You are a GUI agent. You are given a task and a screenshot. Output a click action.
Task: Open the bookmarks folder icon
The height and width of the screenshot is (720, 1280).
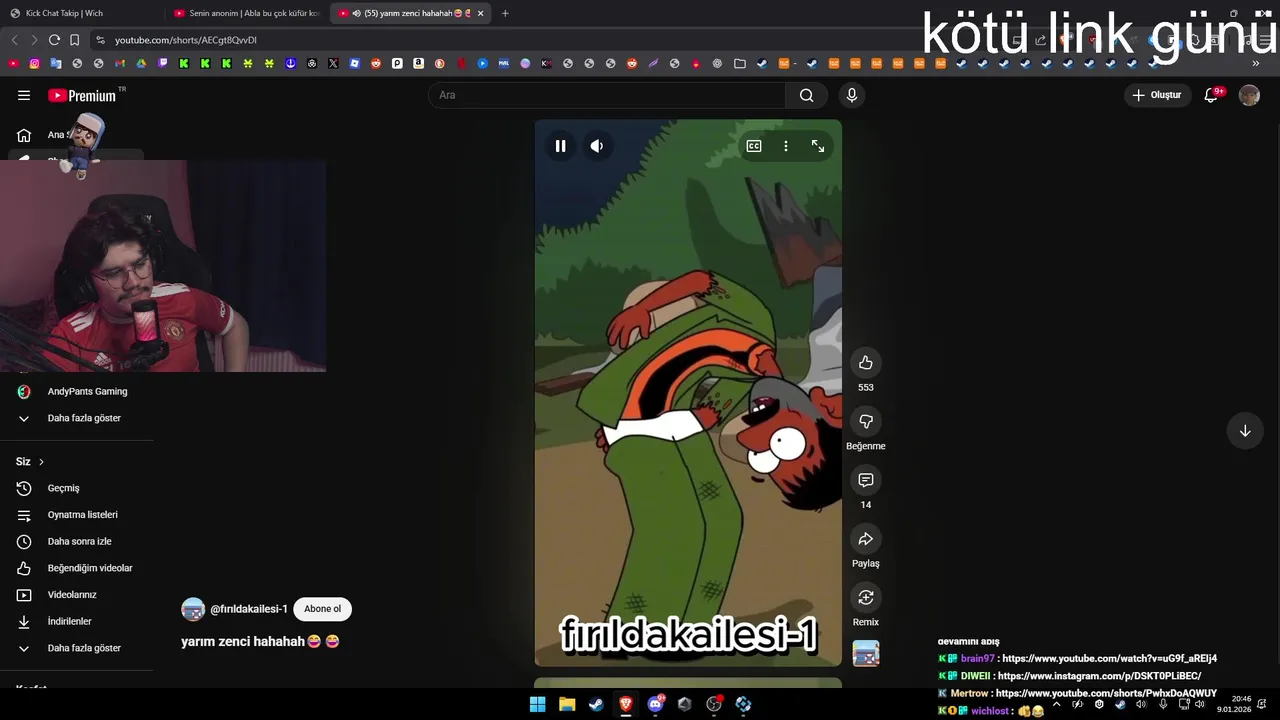[x=739, y=64]
